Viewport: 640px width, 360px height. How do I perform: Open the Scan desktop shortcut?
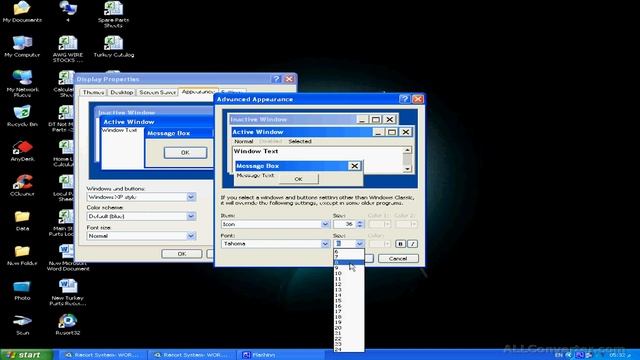(22, 324)
